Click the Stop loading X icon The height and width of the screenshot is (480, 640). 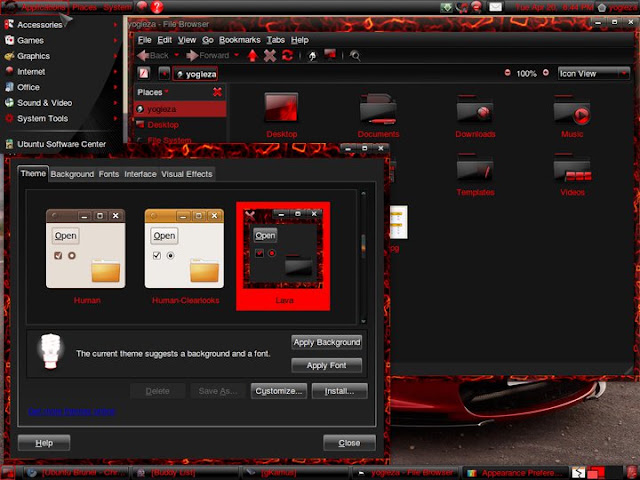pos(270,56)
